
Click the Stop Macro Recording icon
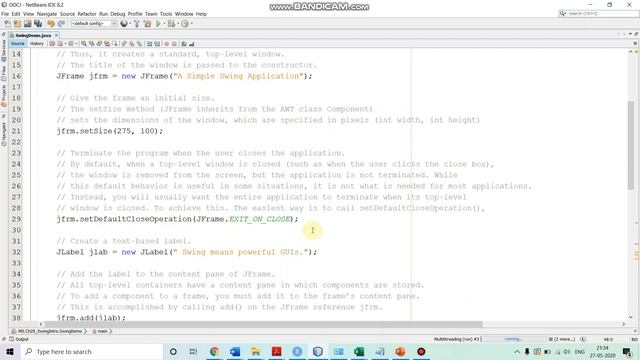tap(174, 44)
